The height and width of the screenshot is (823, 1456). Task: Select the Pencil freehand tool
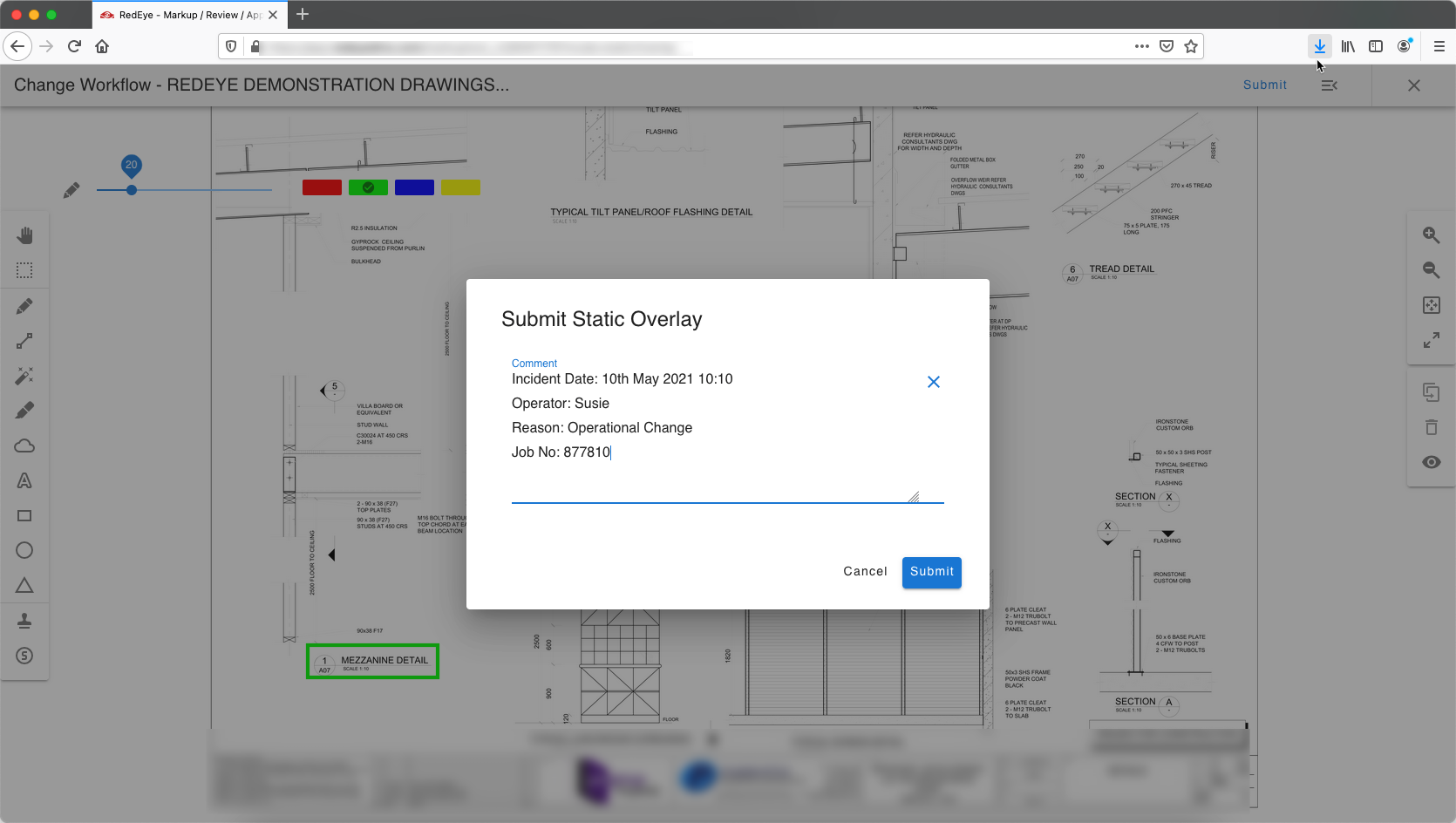(24, 306)
